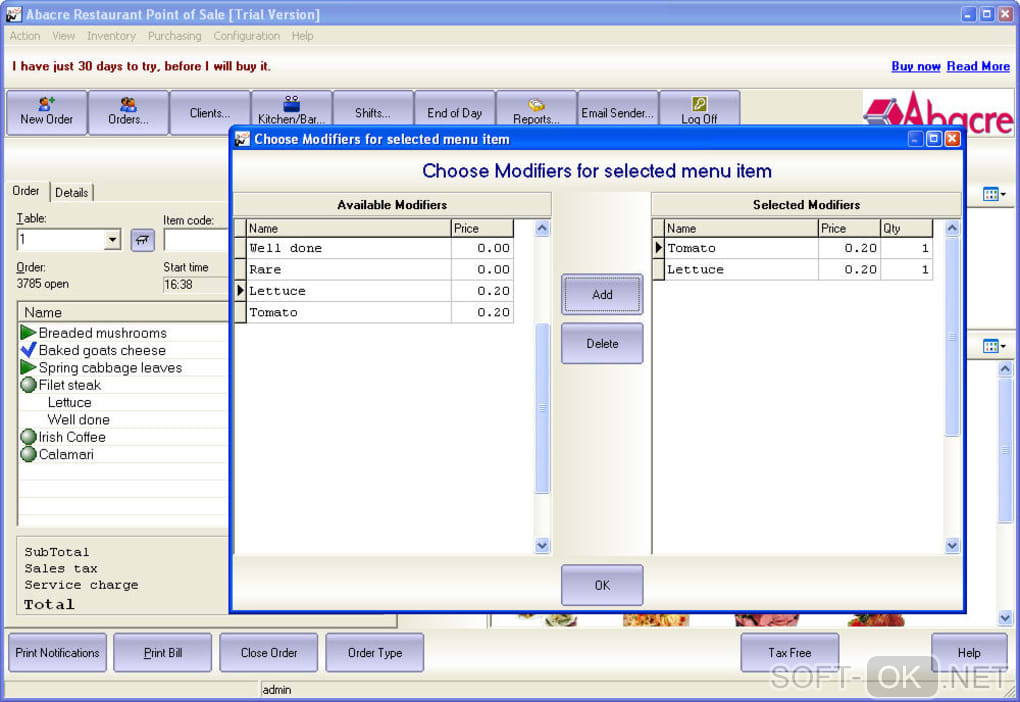Open the View menu

[x=63, y=36]
